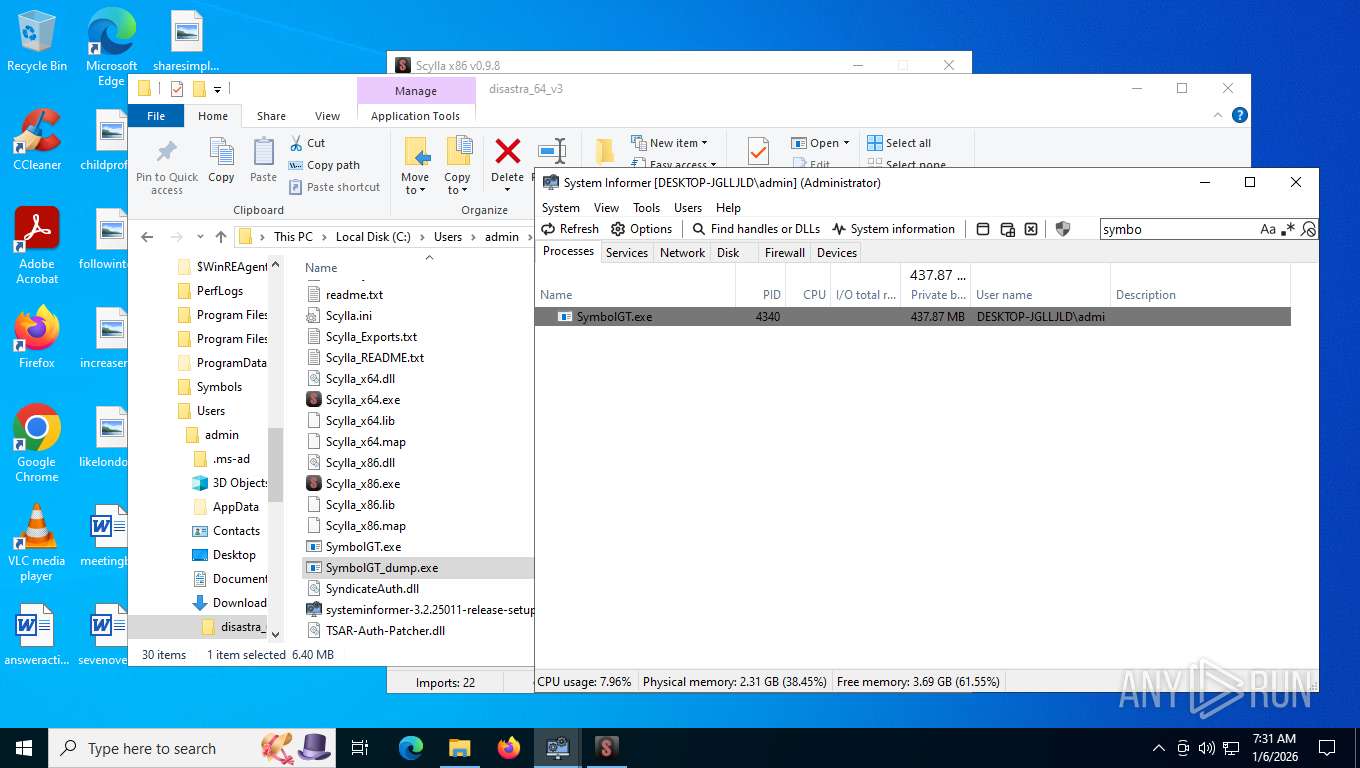Click the symbo search input field

coord(1179,229)
